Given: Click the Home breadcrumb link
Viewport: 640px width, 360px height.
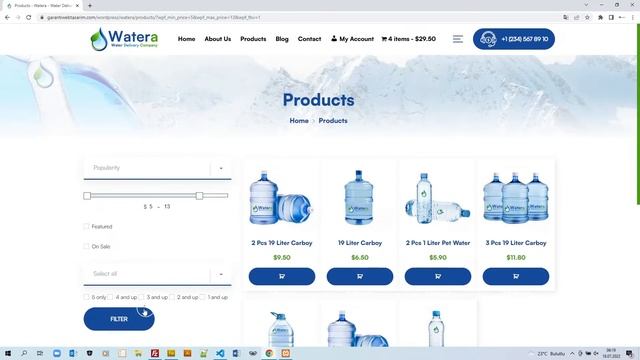Looking at the screenshot, I should coord(299,121).
